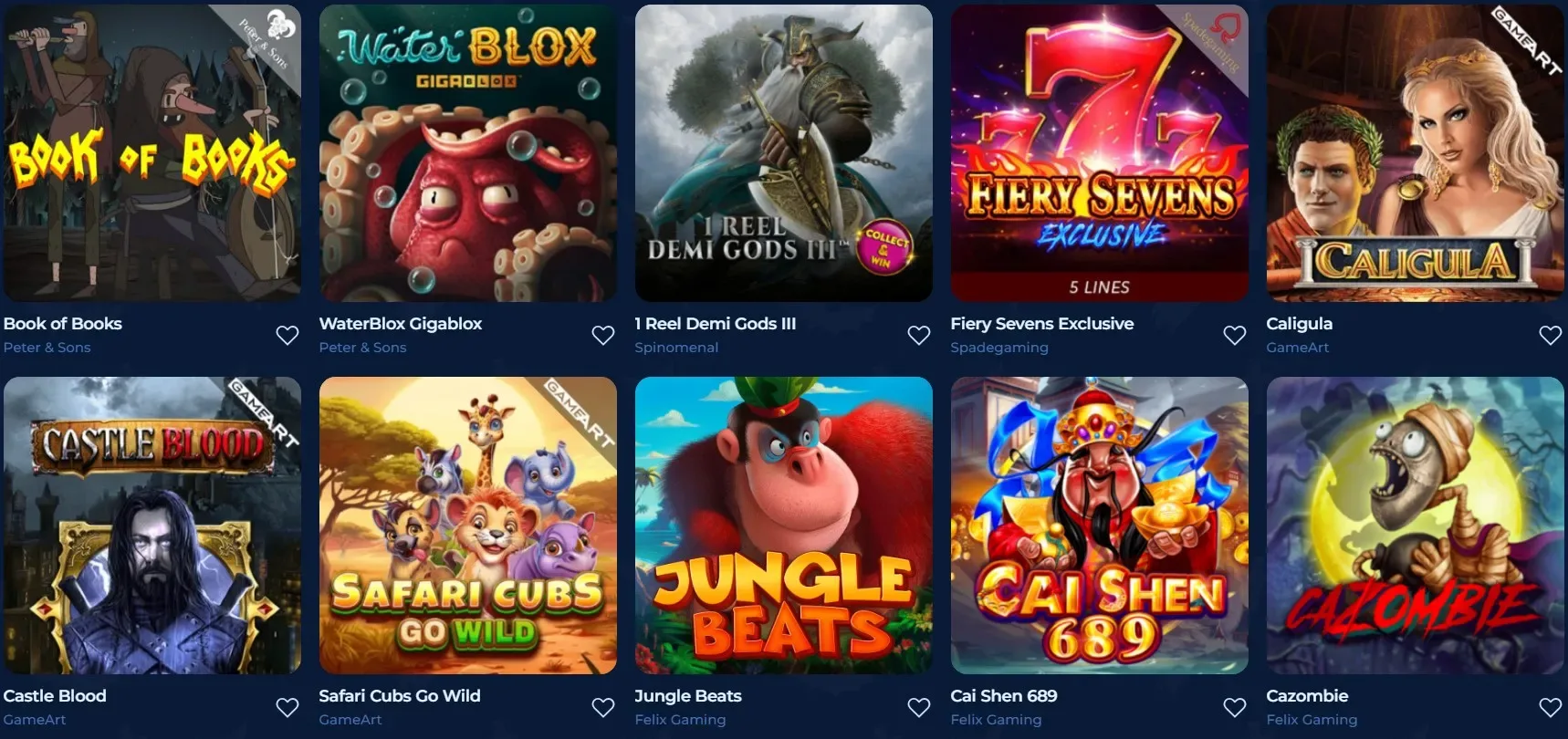Open the Fiery Sevens Exclusive thumbnail

tap(1100, 153)
